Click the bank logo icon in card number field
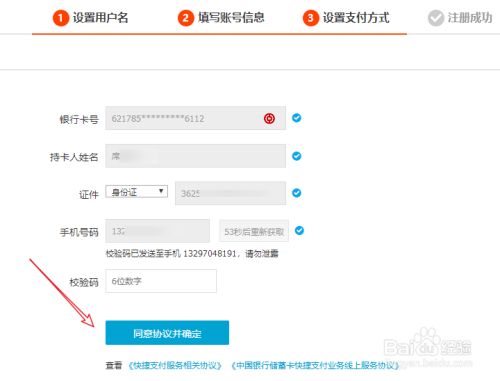The width and height of the screenshot is (500, 381). [269, 118]
